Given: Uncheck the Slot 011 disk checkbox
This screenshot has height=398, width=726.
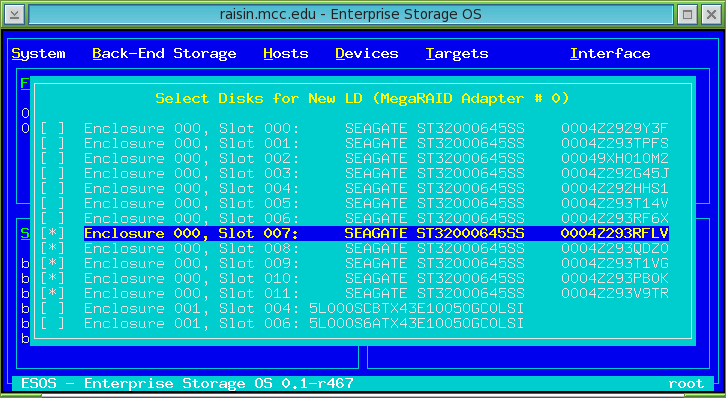Looking at the screenshot, I should pyautogui.click(x=52, y=293).
